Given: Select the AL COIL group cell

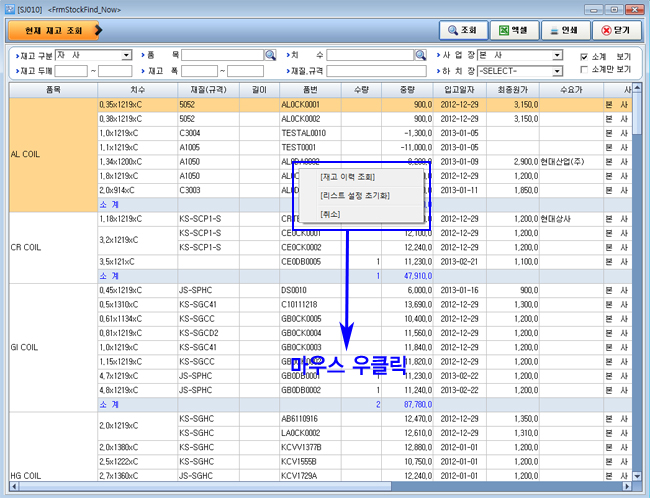Looking at the screenshot, I should 53,155.
